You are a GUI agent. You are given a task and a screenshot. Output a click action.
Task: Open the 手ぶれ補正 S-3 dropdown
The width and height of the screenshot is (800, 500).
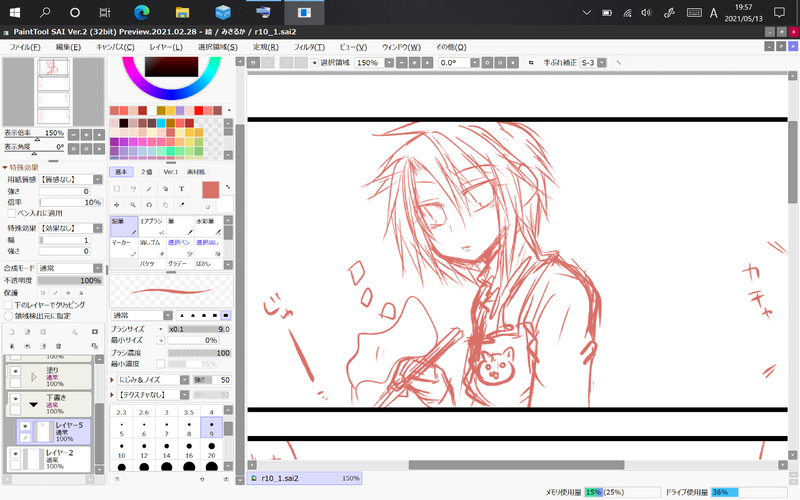click(602, 63)
